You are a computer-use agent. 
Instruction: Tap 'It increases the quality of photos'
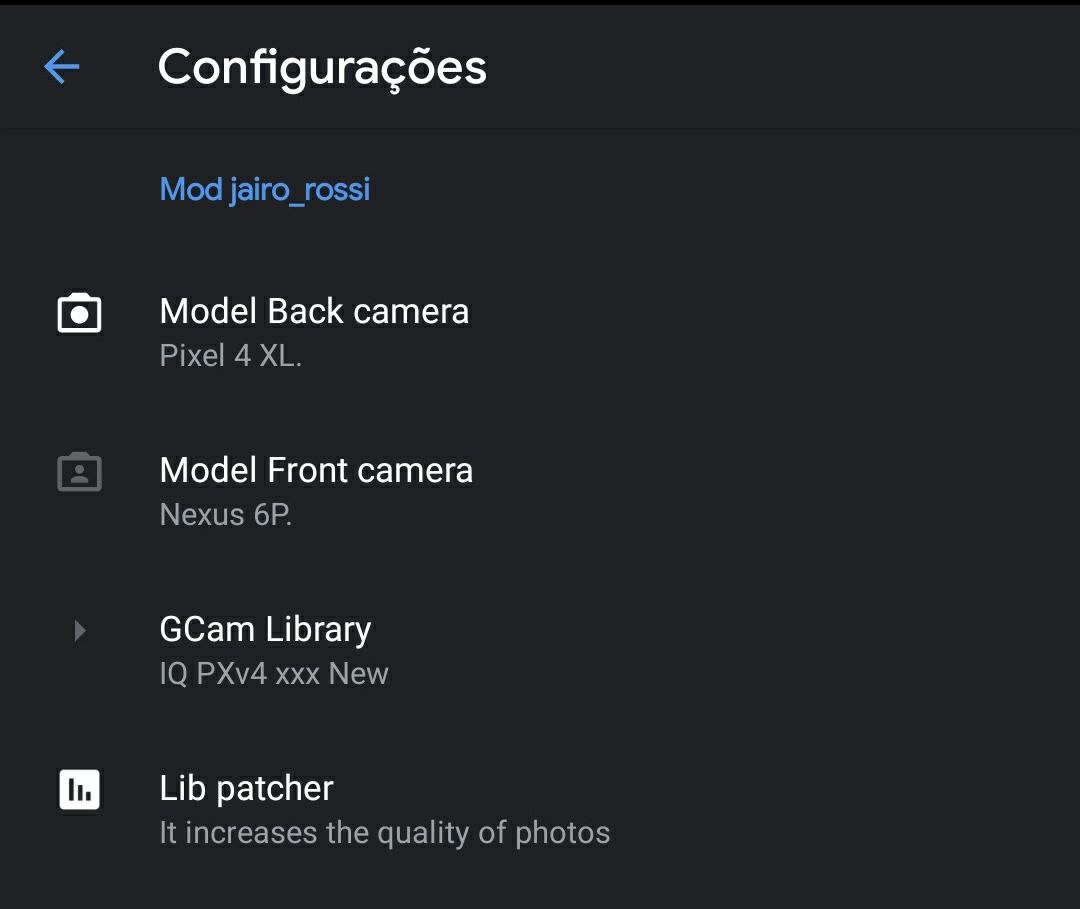tap(385, 833)
